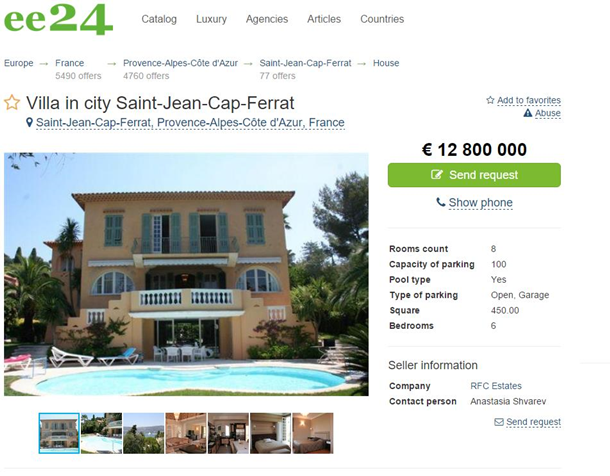Open the France breadcrumb link

coord(70,63)
